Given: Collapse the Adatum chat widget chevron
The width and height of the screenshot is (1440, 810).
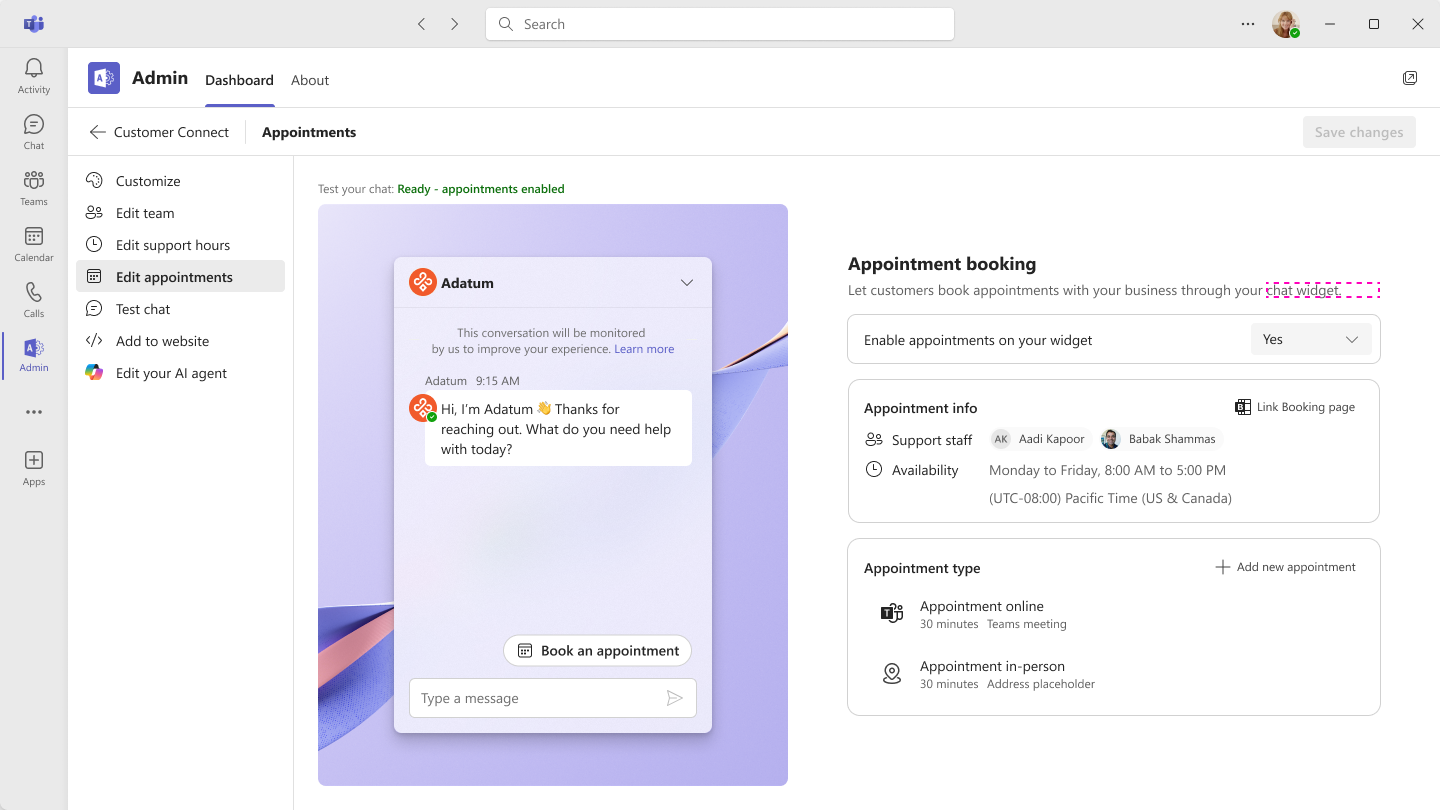Looking at the screenshot, I should [687, 283].
